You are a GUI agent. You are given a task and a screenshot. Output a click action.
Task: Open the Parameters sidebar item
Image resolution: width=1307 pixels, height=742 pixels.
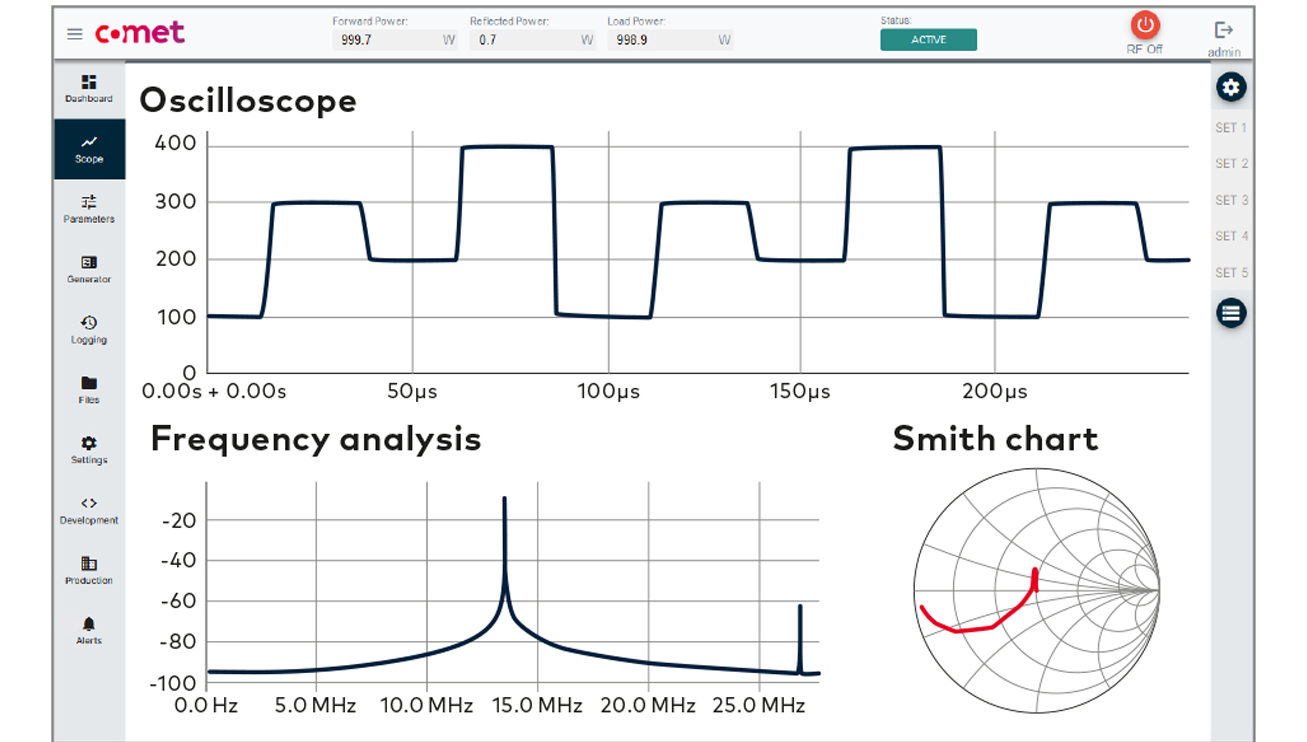pyautogui.click(x=89, y=209)
